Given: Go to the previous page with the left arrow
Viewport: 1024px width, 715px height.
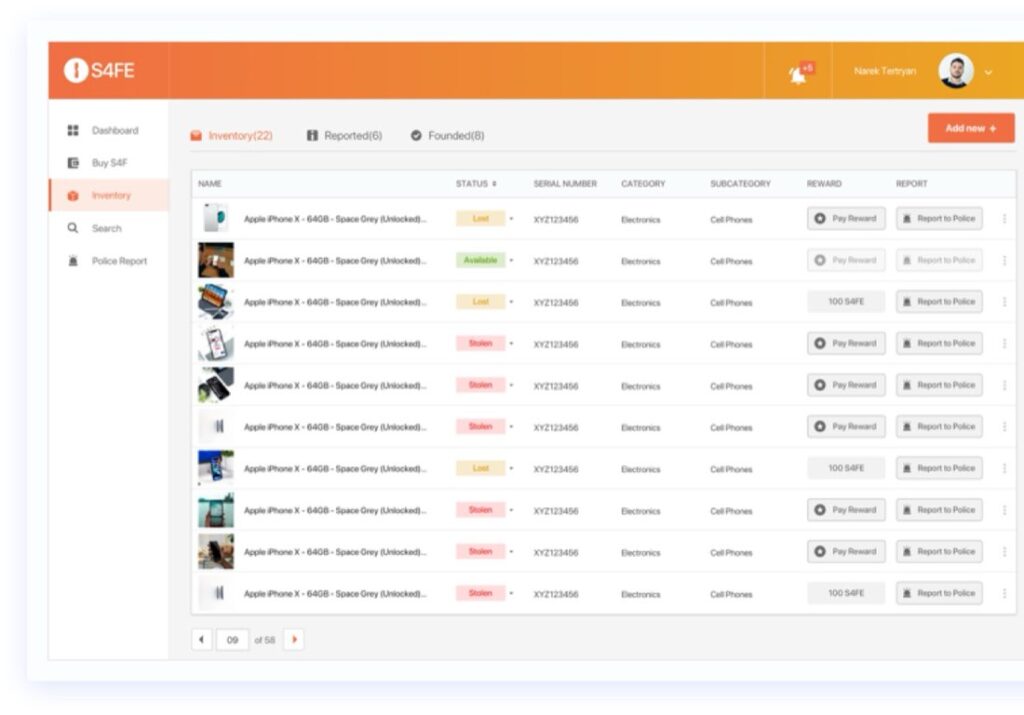Looking at the screenshot, I should click(x=201, y=639).
